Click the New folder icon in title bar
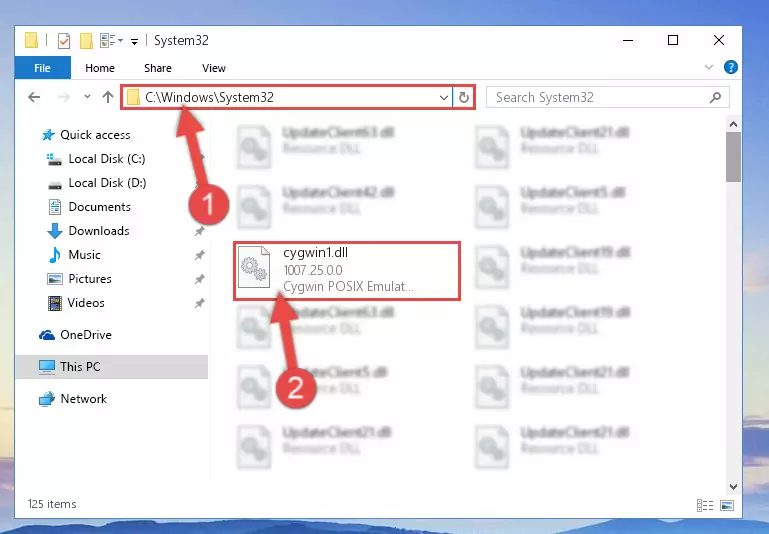 [x=86, y=41]
